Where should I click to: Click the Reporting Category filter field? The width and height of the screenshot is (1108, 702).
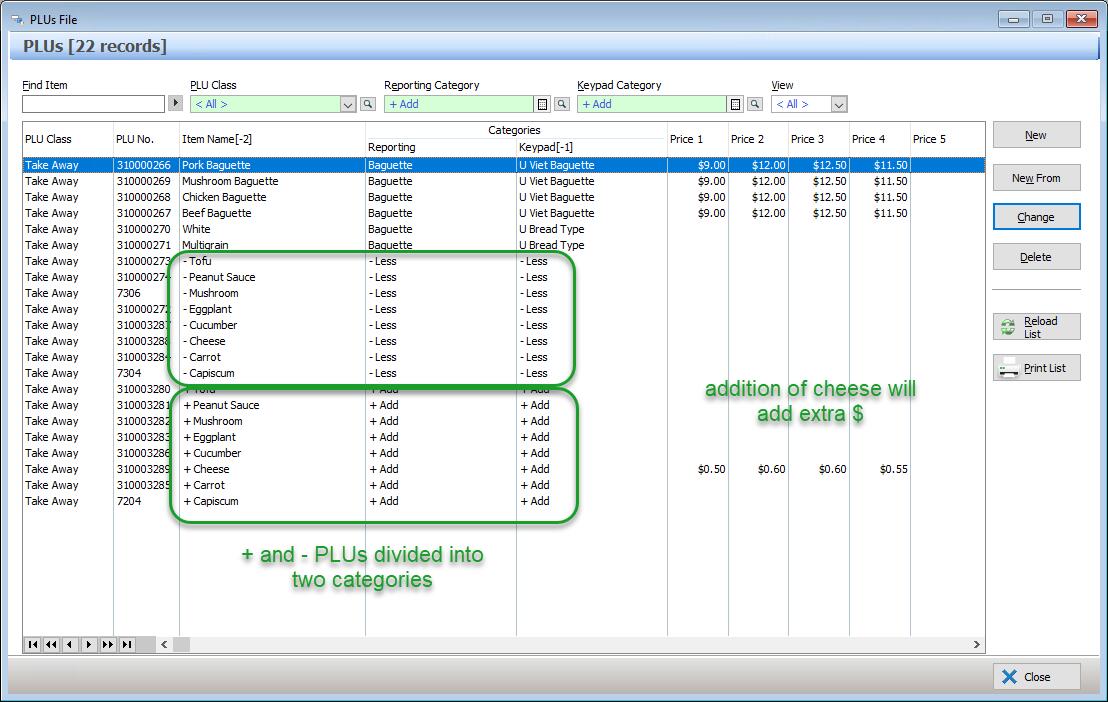click(458, 104)
